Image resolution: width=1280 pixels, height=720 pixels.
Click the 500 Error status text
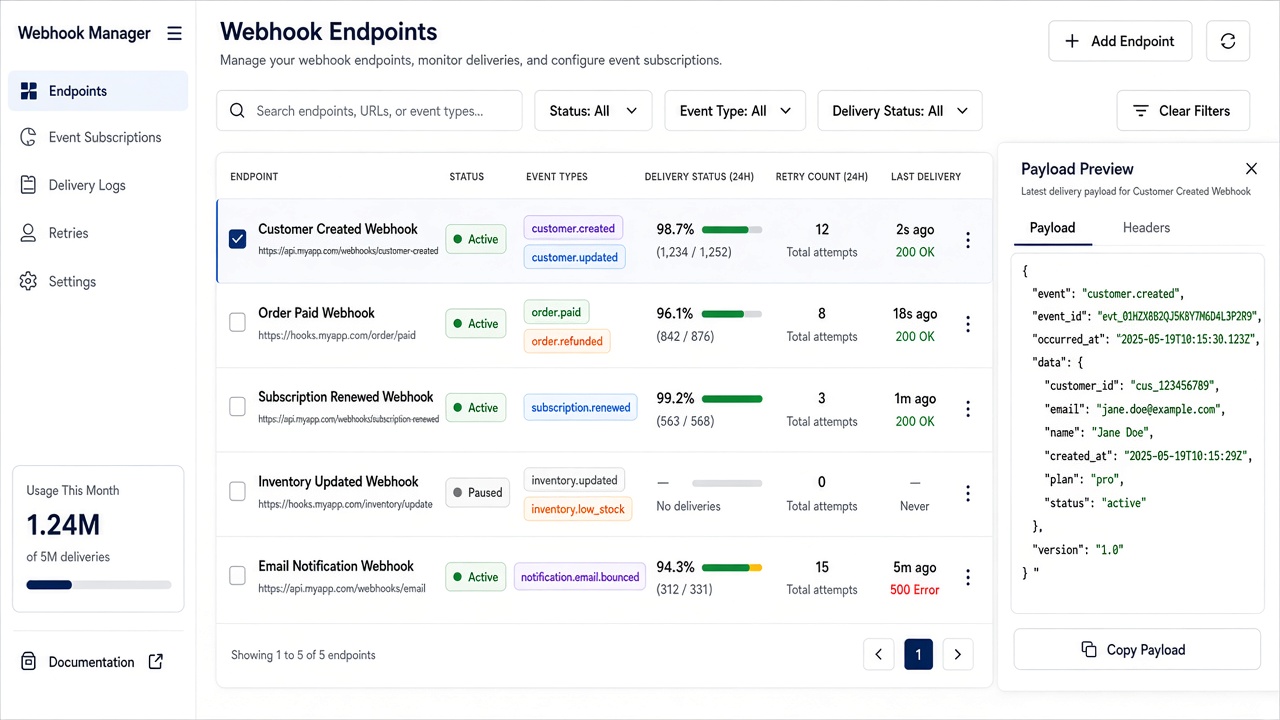[915, 589]
